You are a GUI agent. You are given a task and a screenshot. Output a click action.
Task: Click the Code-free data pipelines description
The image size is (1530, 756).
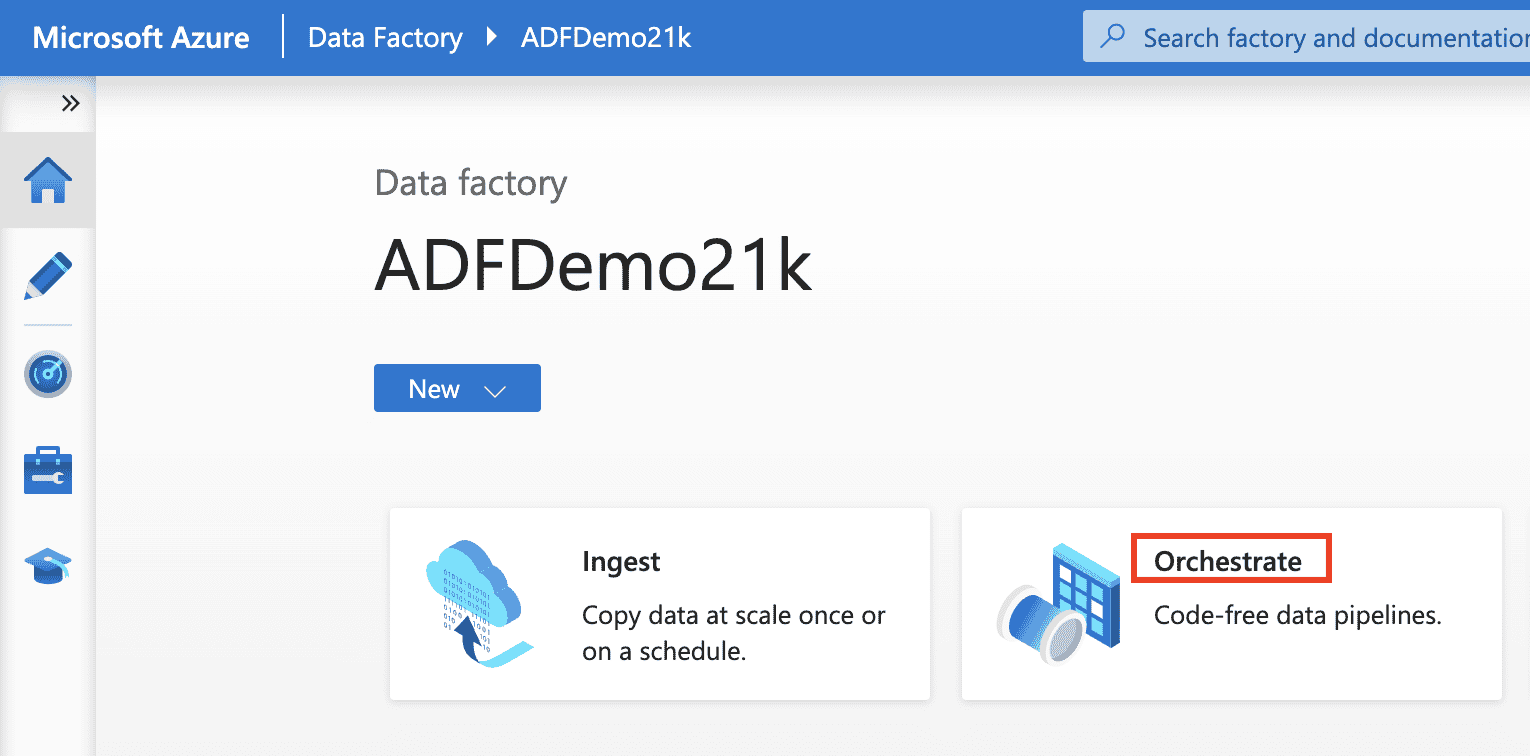(x=1297, y=615)
